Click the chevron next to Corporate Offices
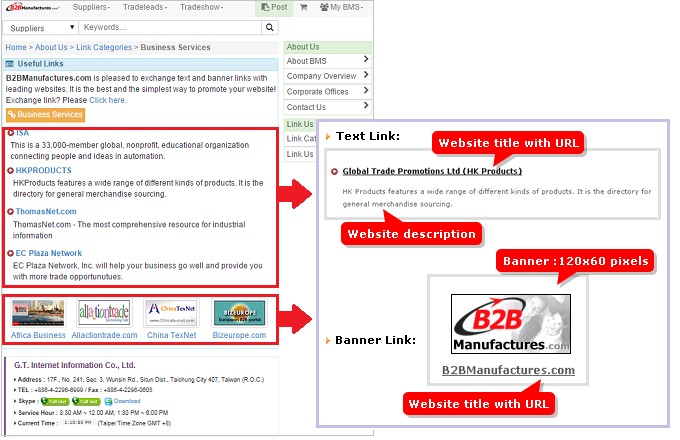680x440 pixels. coord(366,90)
